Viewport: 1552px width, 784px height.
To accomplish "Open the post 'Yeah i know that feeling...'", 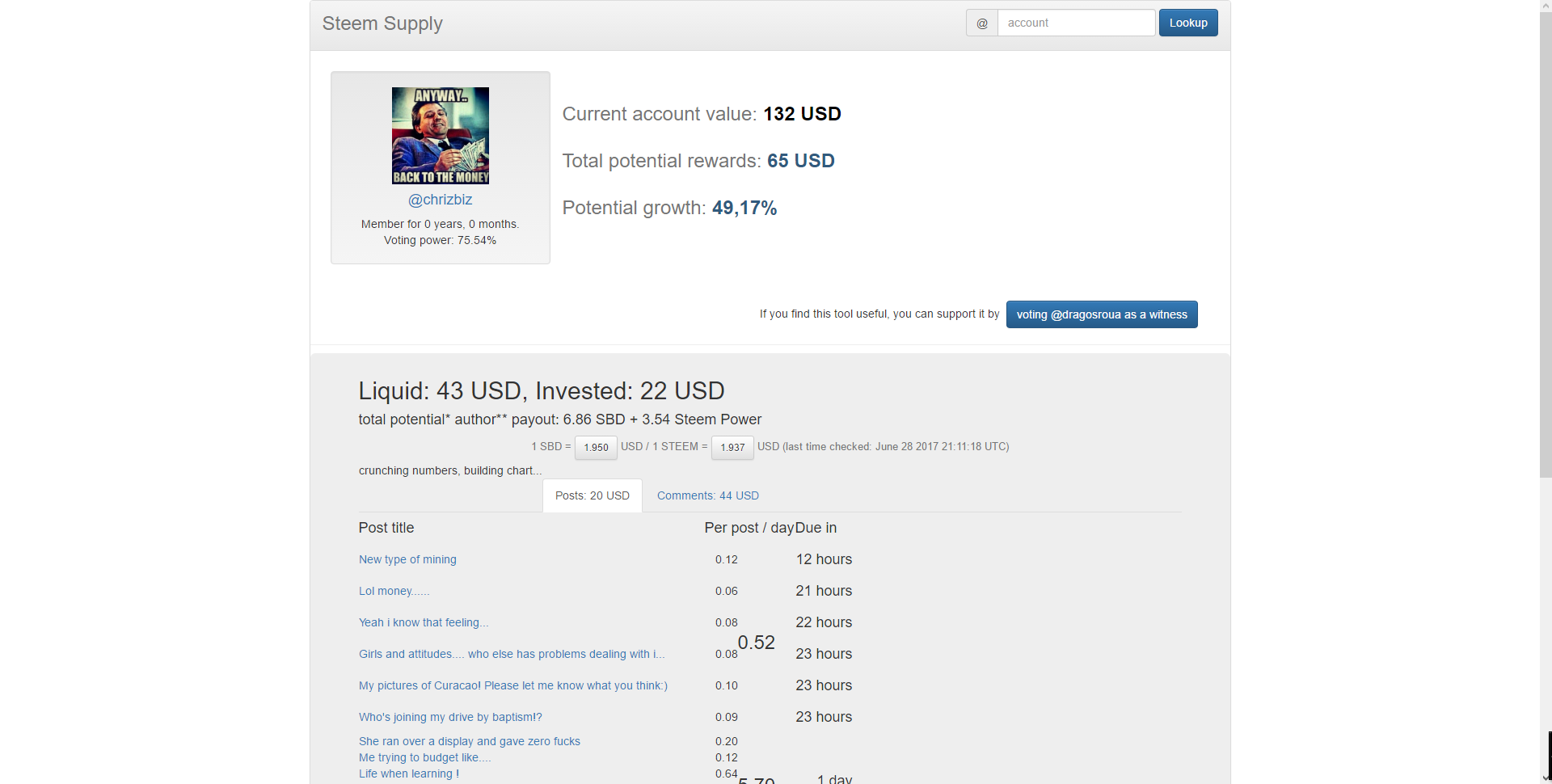I will click(x=424, y=622).
